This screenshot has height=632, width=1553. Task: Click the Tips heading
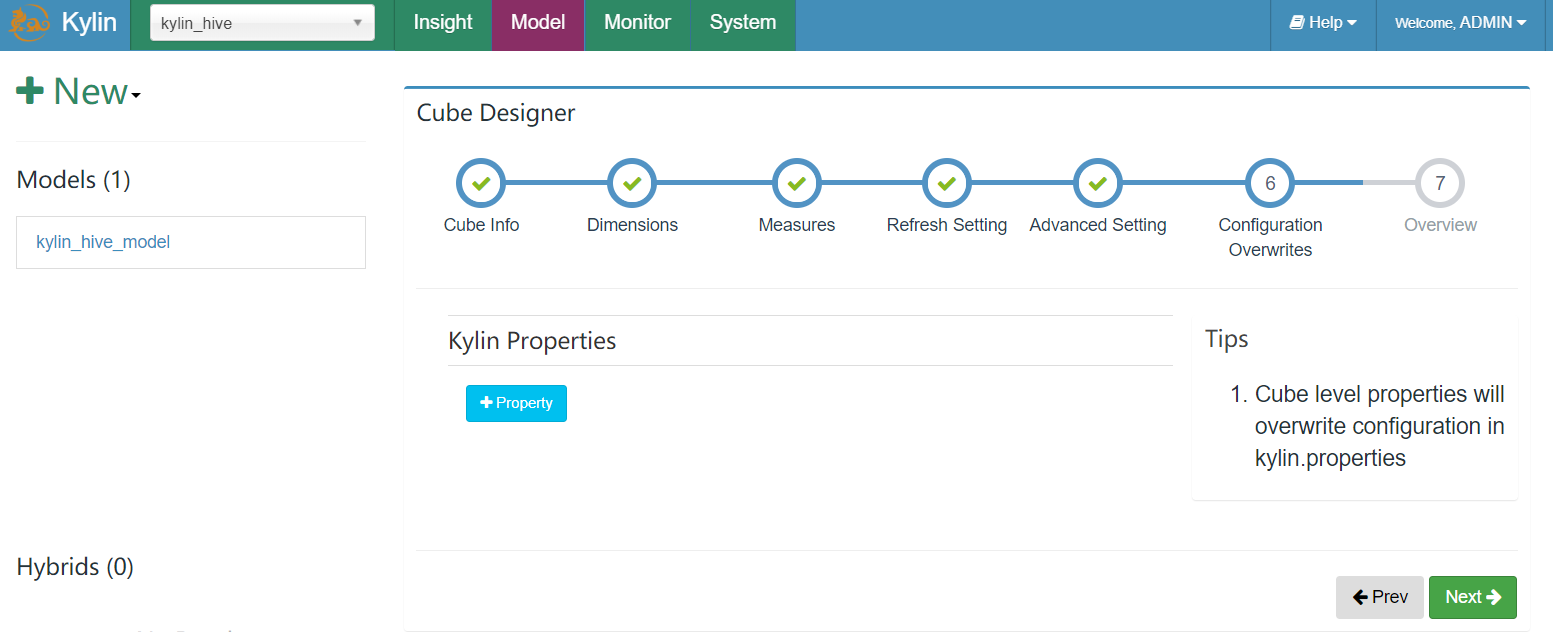[x=1227, y=339]
